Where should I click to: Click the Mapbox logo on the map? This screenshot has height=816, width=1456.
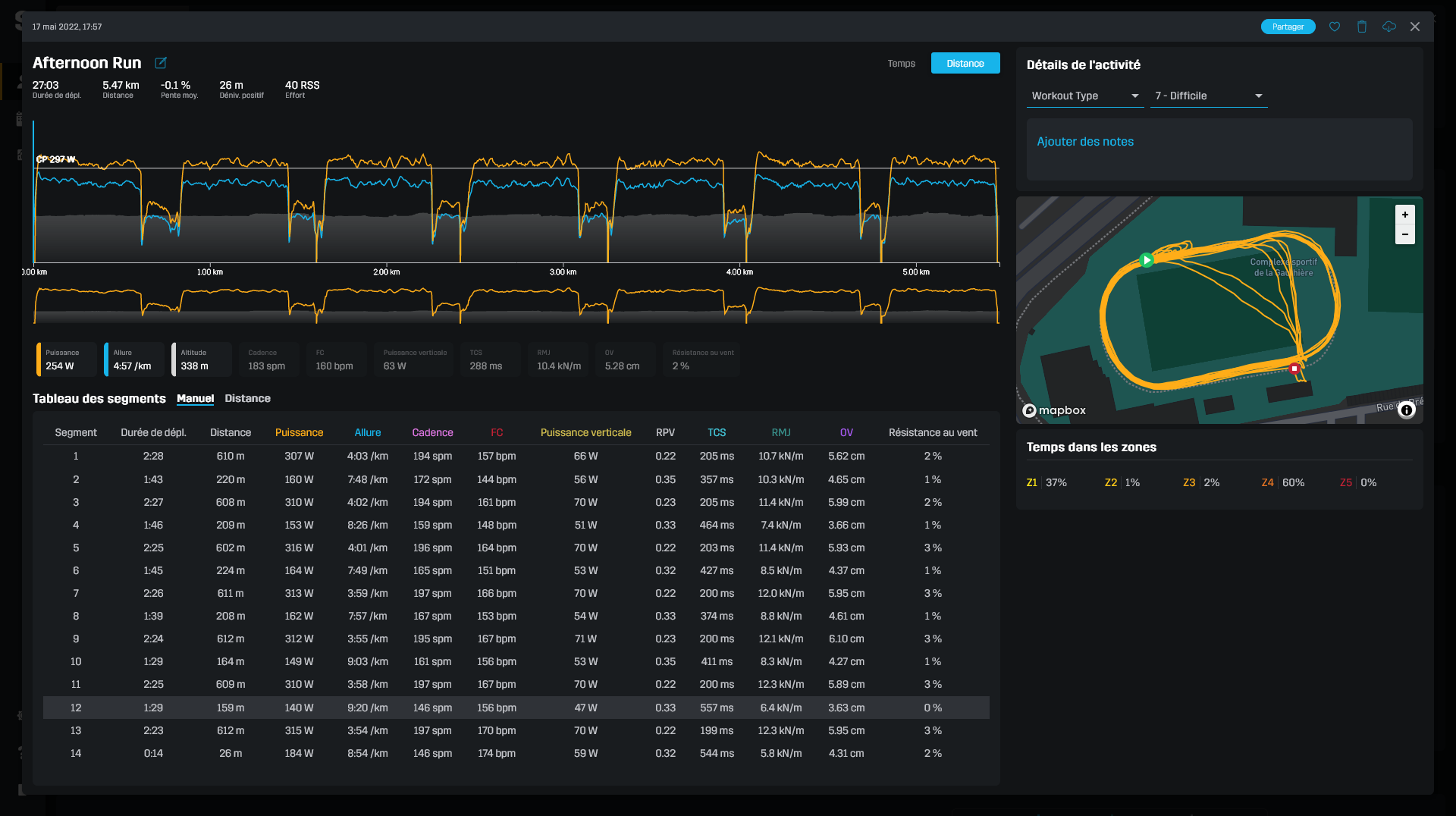point(1054,410)
